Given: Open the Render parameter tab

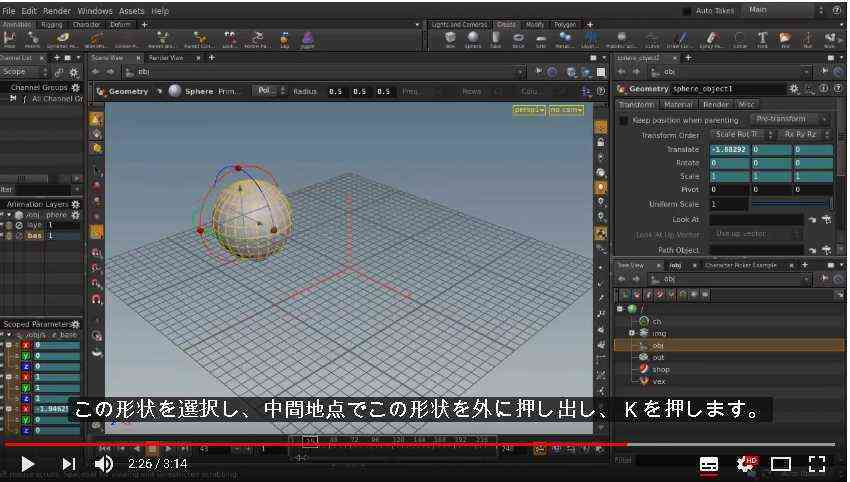Looking at the screenshot, I should (716, 104).
